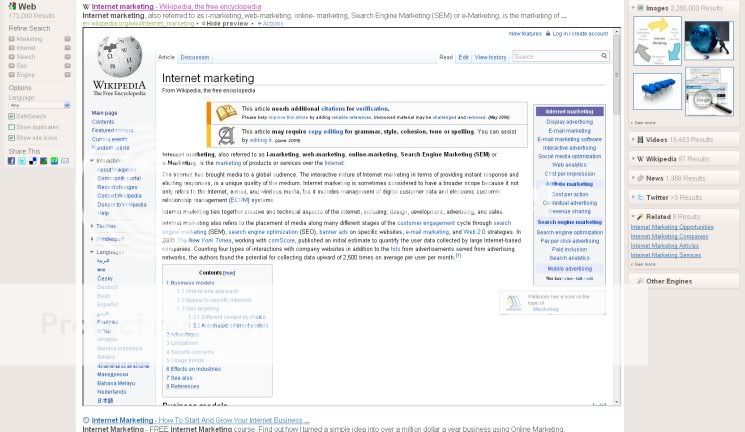Open the globe image thumbnail in Images
This screenshot has width=745, height=432.
(709, 40)
